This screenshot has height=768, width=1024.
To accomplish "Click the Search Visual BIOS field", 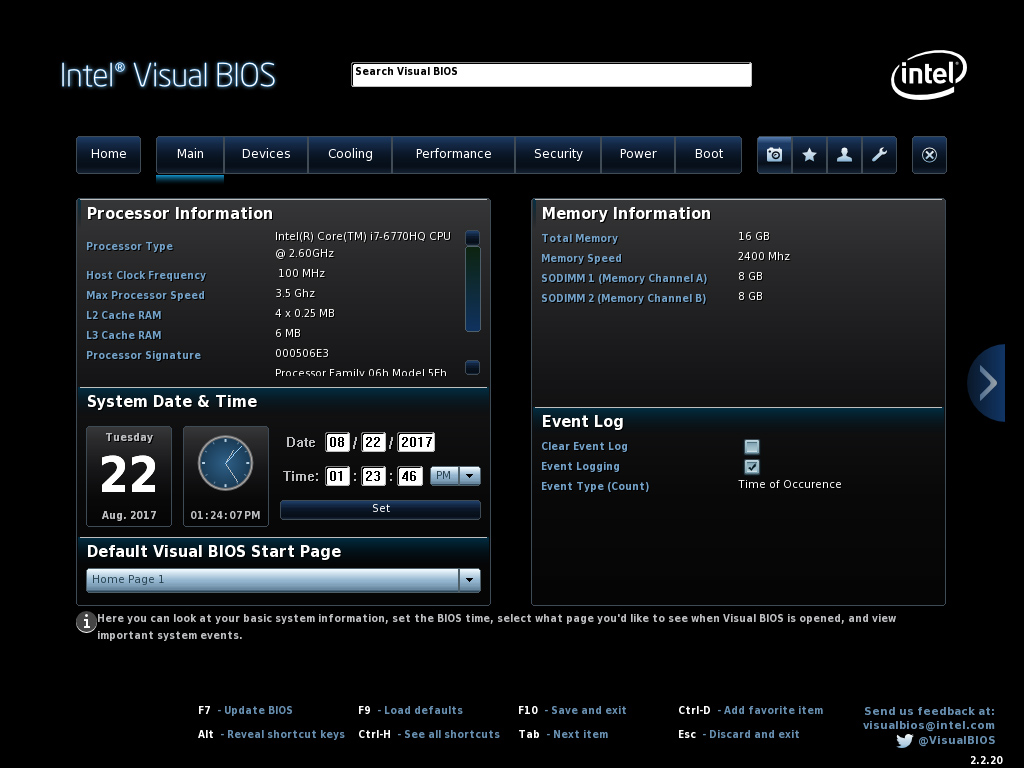I will pos(550,74).
